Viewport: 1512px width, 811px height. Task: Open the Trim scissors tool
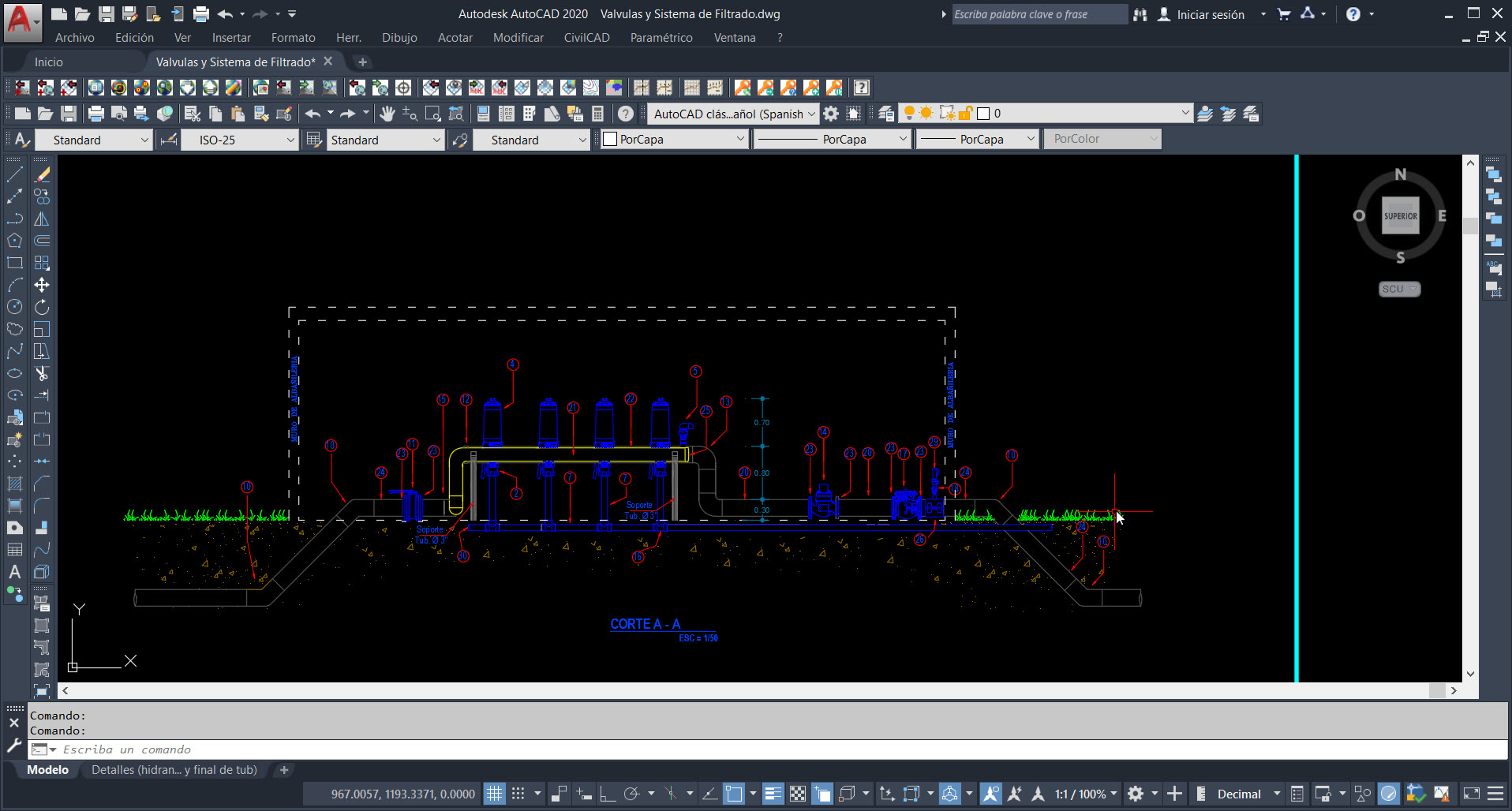pyautogui.click(x=41, y=375)
